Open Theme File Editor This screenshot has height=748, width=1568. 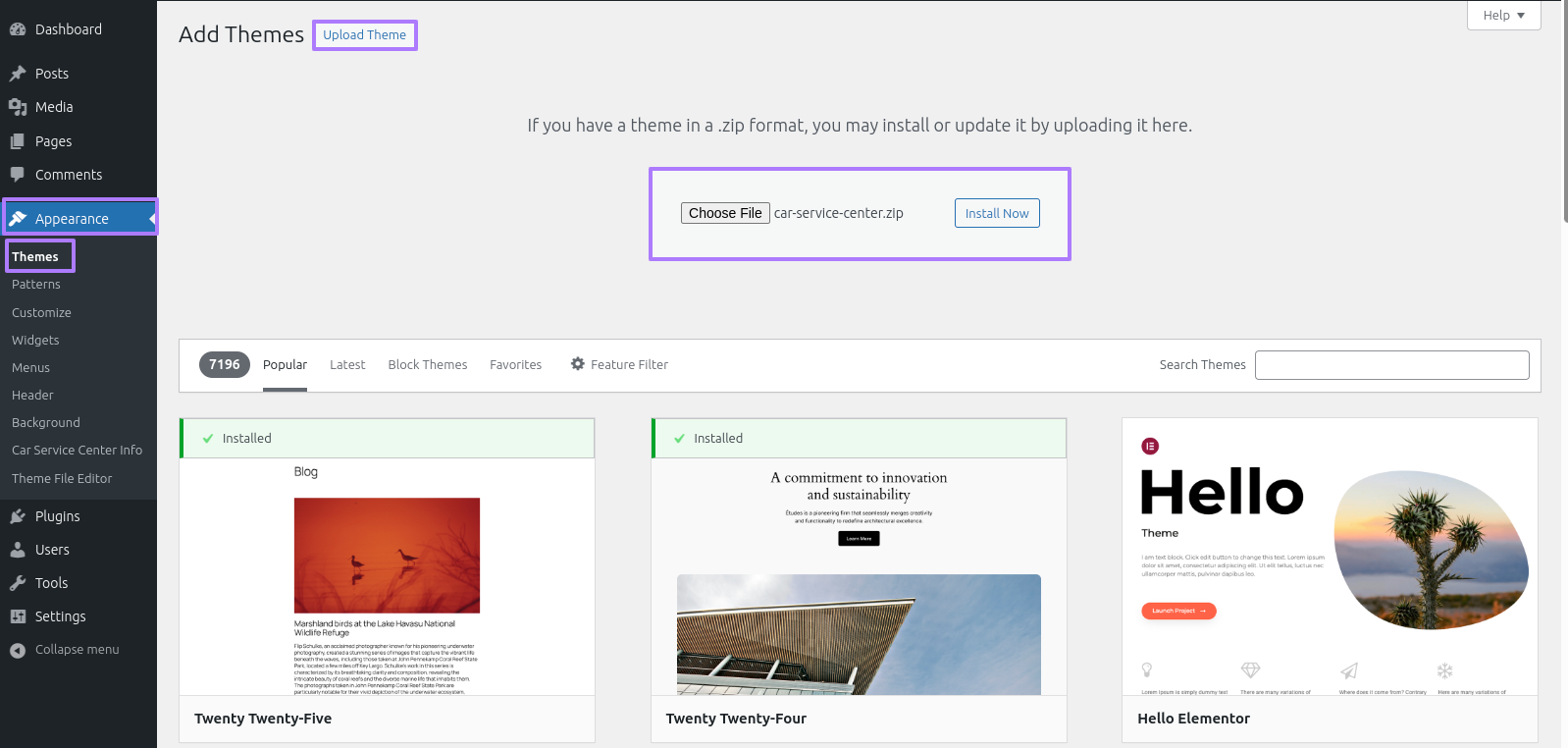(x=62, y=479)
